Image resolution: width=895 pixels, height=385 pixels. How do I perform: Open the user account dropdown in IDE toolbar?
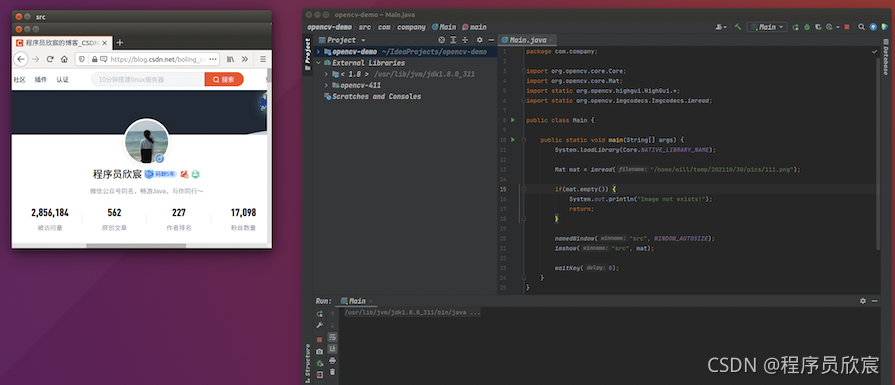click(721, 27)
